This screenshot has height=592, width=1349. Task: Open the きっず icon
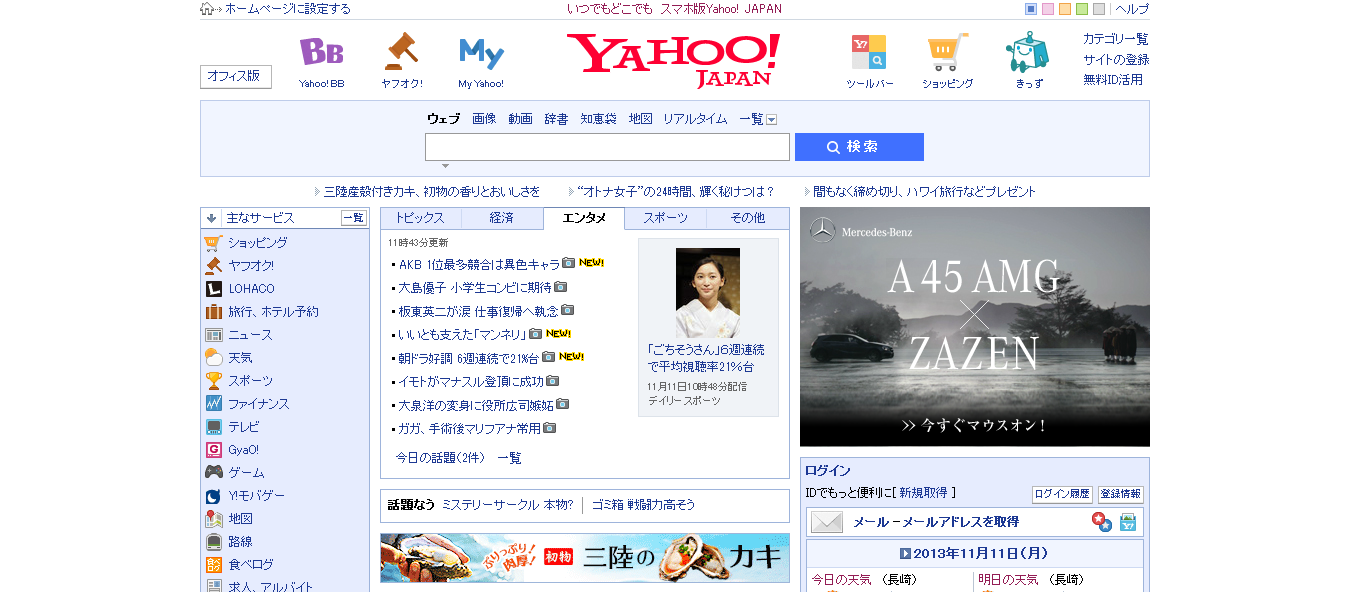click(1027, 52)
